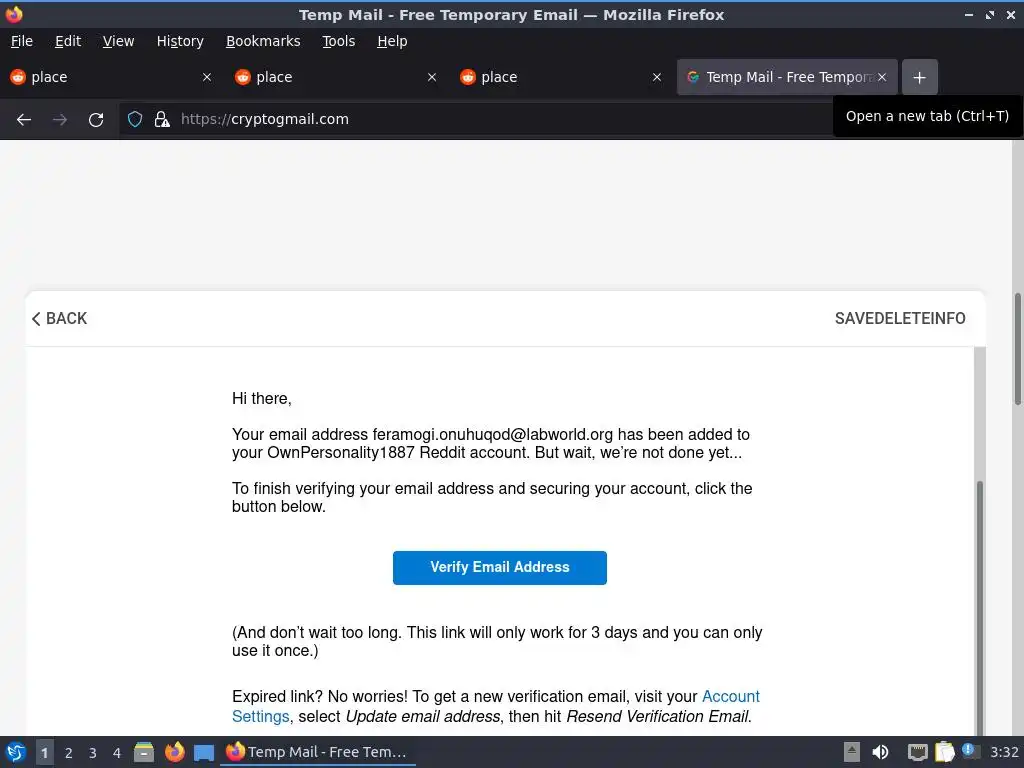
Task: Reload the current page
Action: coord(96,120)
